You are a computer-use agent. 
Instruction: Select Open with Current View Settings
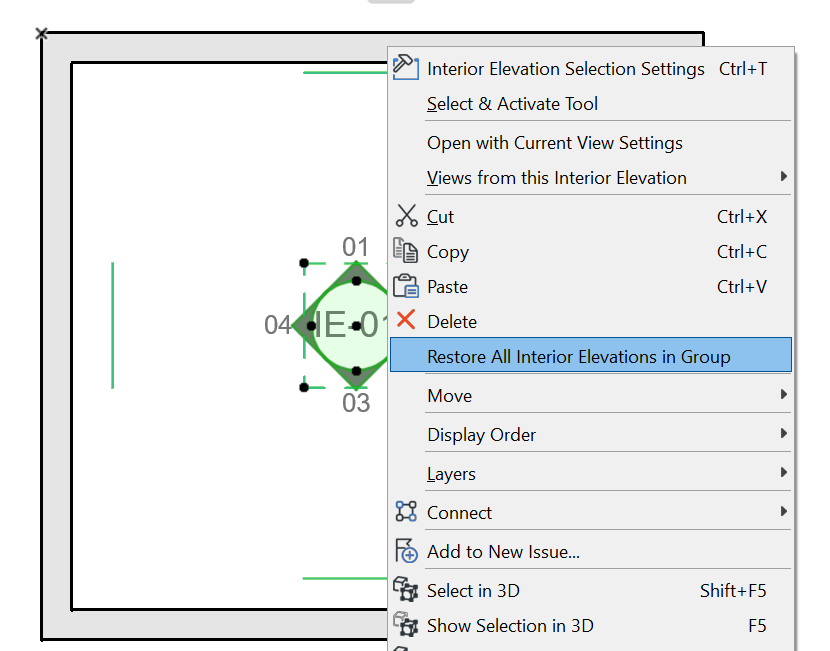554,143
